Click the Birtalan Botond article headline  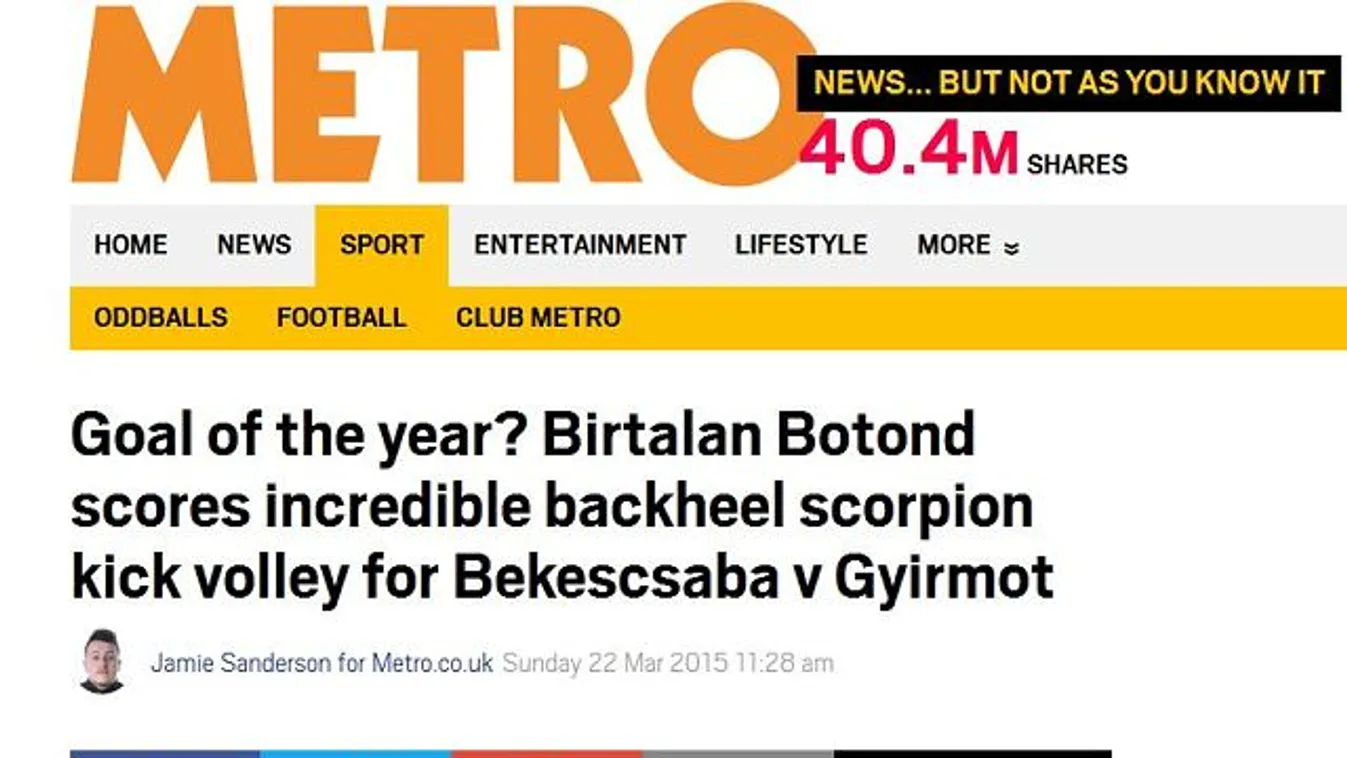click(560, 506)
